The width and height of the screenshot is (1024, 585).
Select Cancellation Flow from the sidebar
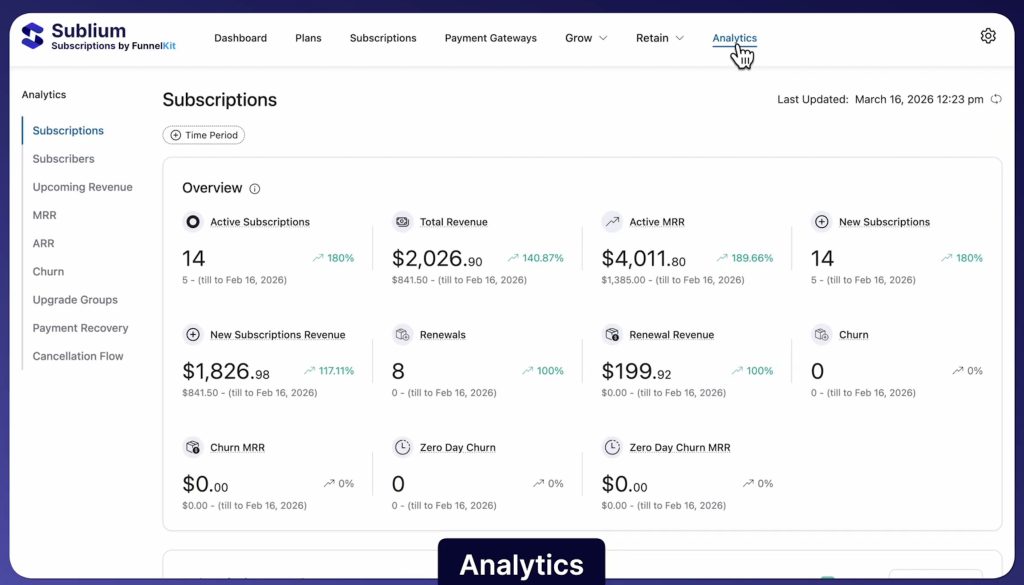[78, 355]
